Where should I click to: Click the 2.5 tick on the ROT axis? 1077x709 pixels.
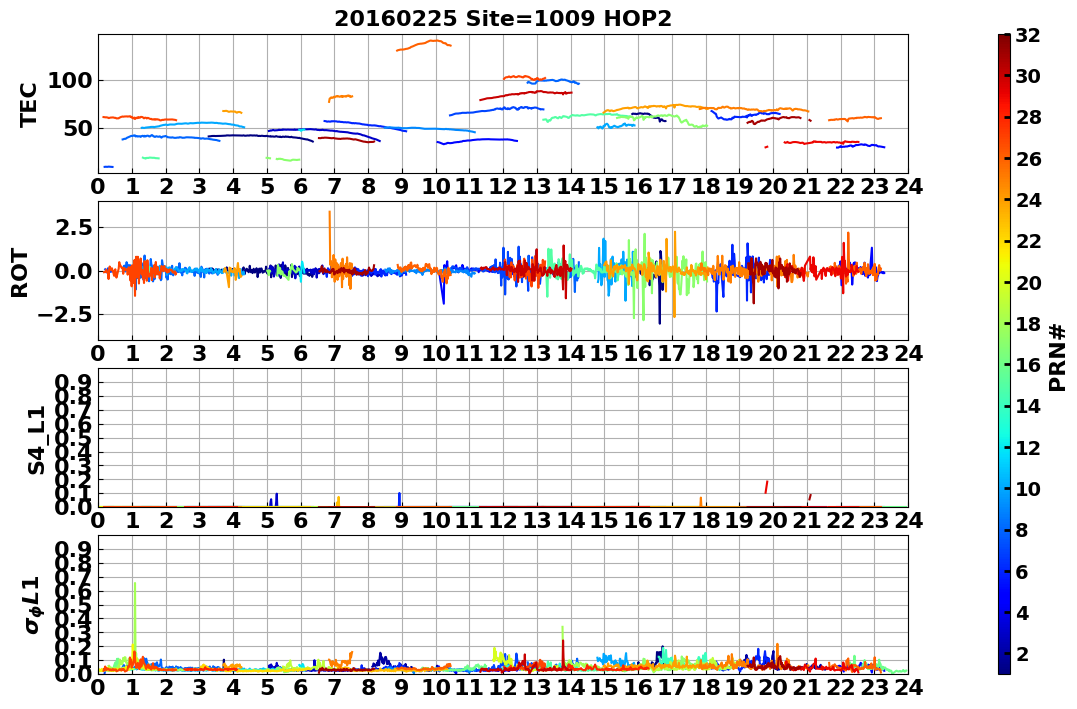pos(73,227)
